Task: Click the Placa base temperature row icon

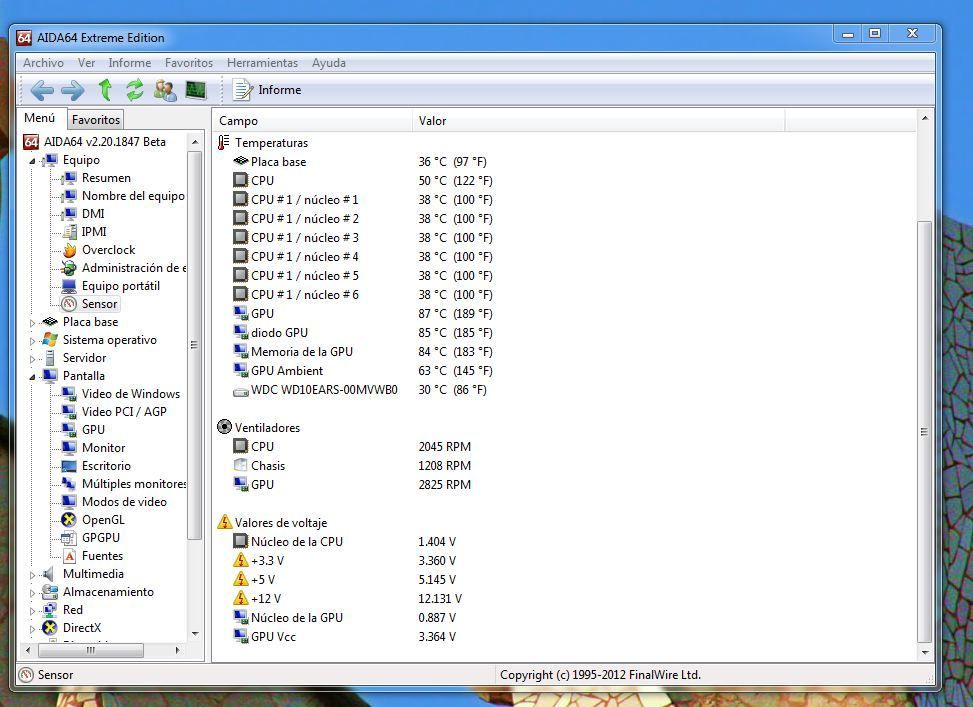Action: pyautogui.click(x=240, y=161)
